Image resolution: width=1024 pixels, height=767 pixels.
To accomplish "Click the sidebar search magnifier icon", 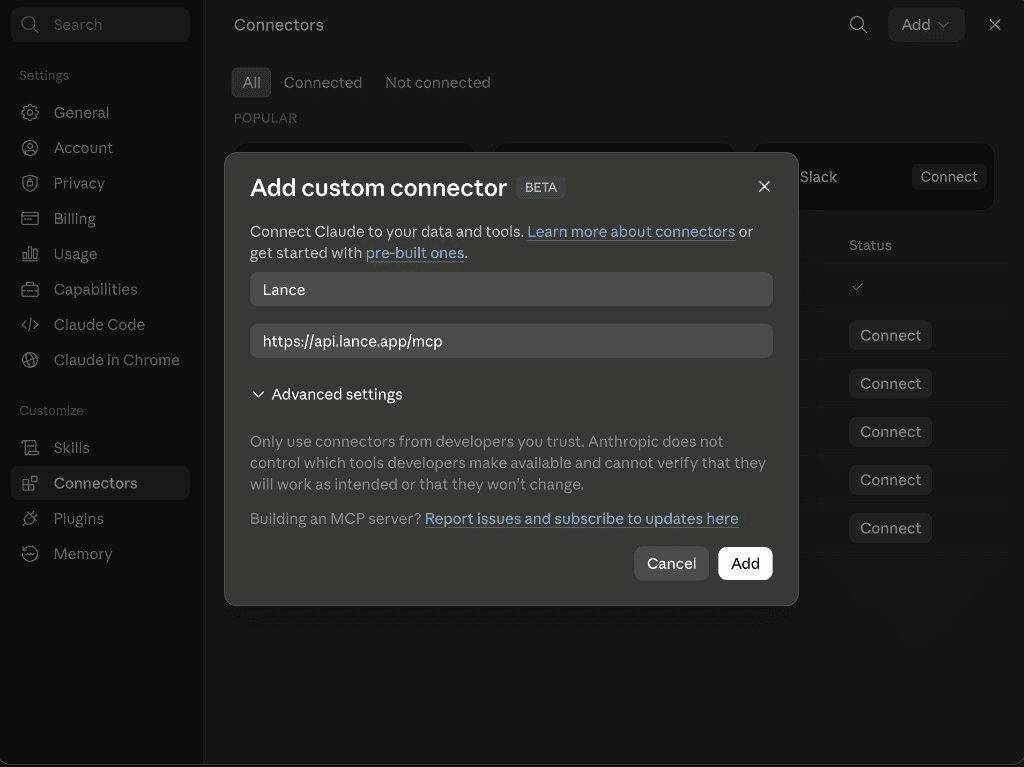I will point(29,25).
